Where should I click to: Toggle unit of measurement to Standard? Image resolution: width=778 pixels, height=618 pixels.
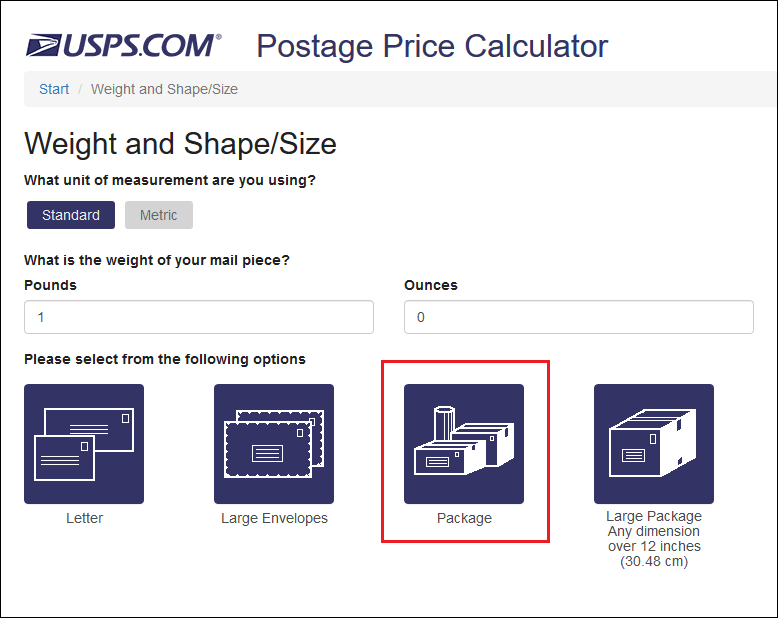[71, 215]
